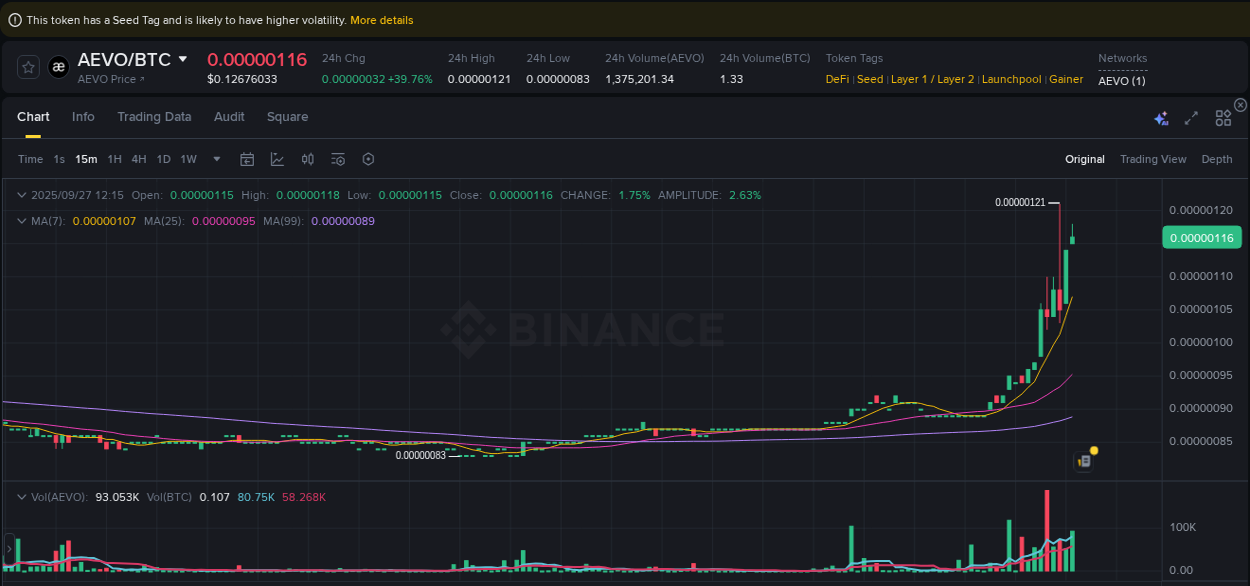
Task: Select the 1D timeframe
Action: 163,159
